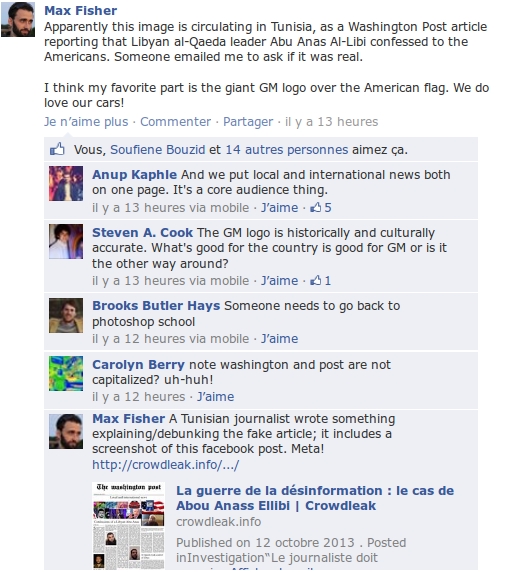This screenshot has width=515, height=572.
Task: Like Carolyn Berry's comment with J'aime
Action: tap(216, 397)
